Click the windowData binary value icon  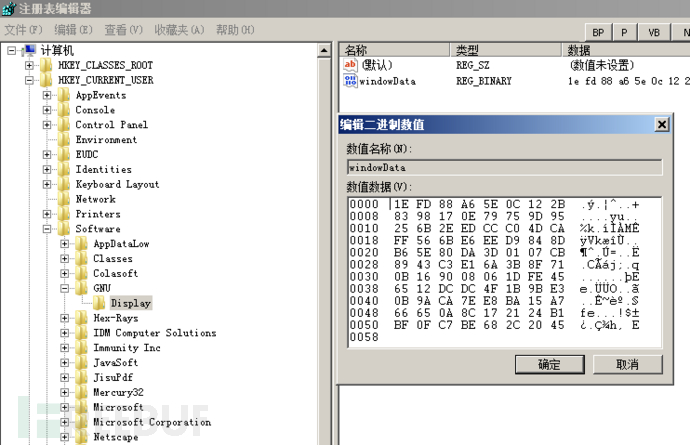350,81
